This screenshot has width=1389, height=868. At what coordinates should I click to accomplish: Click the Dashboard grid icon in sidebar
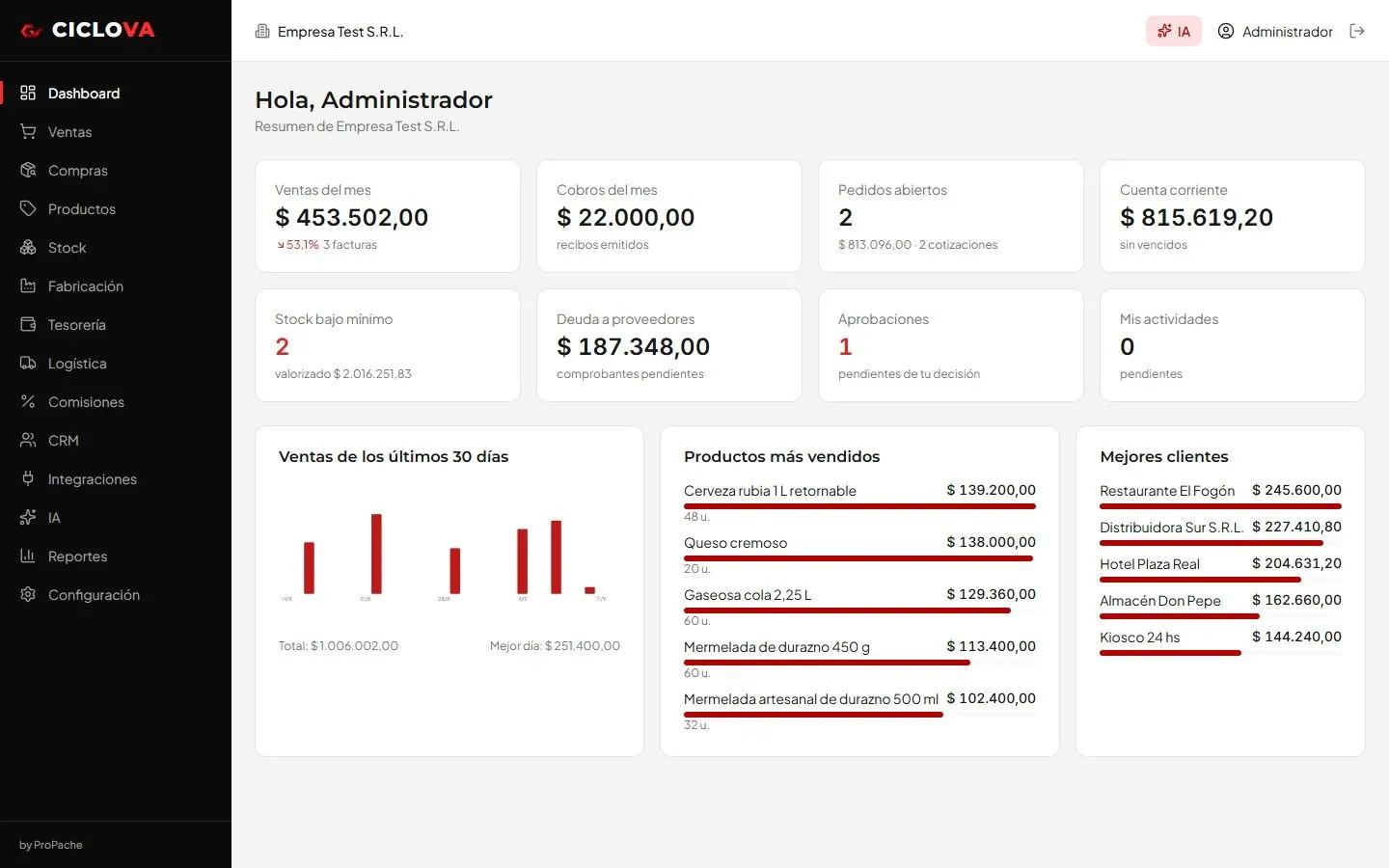point(28,93)
